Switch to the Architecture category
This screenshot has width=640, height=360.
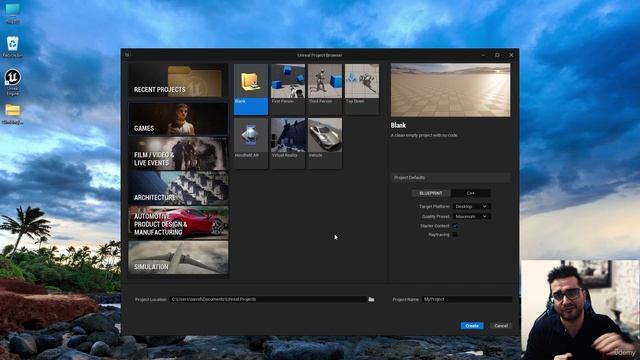click(x=178, y=188)
